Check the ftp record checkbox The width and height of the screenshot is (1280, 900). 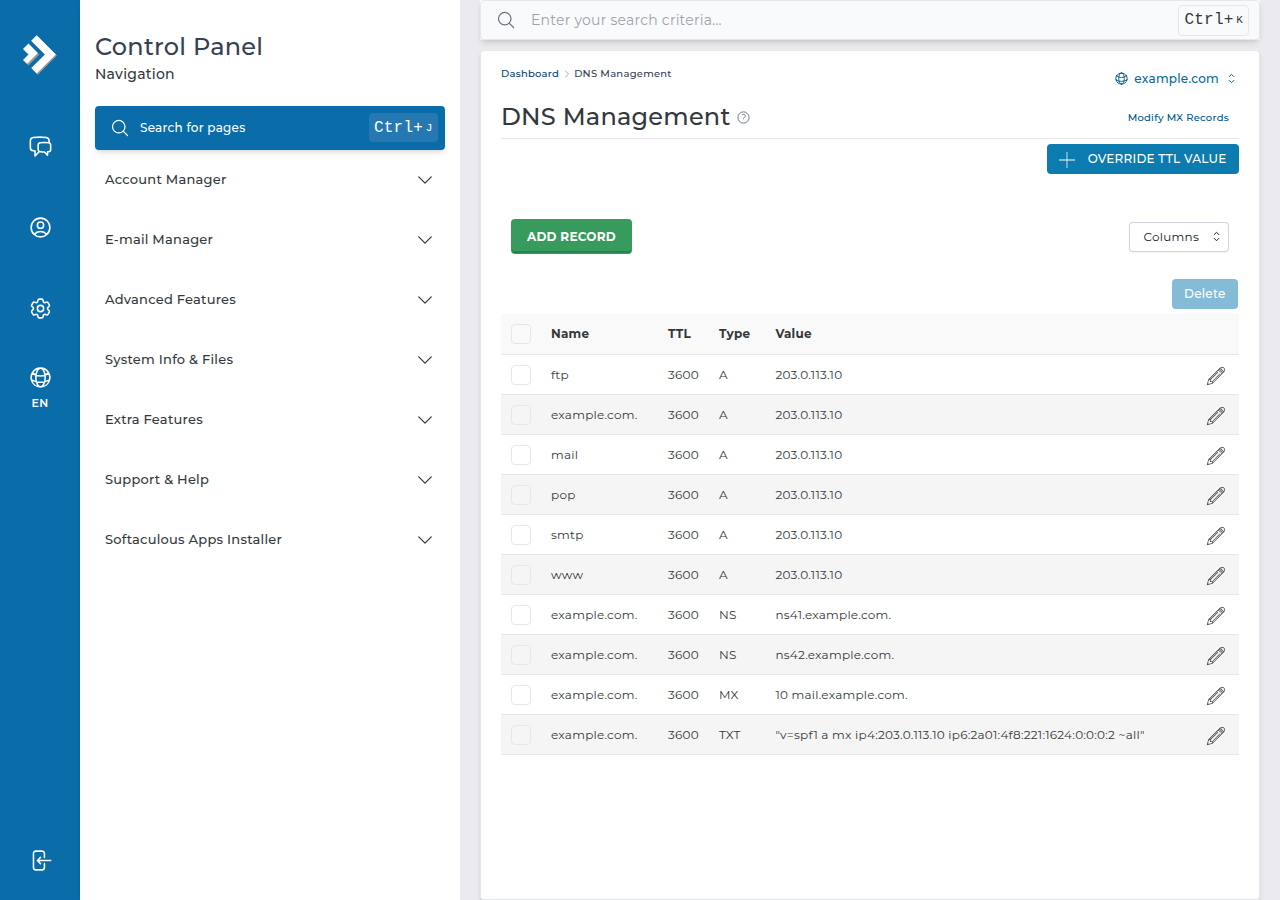point(521,375)
